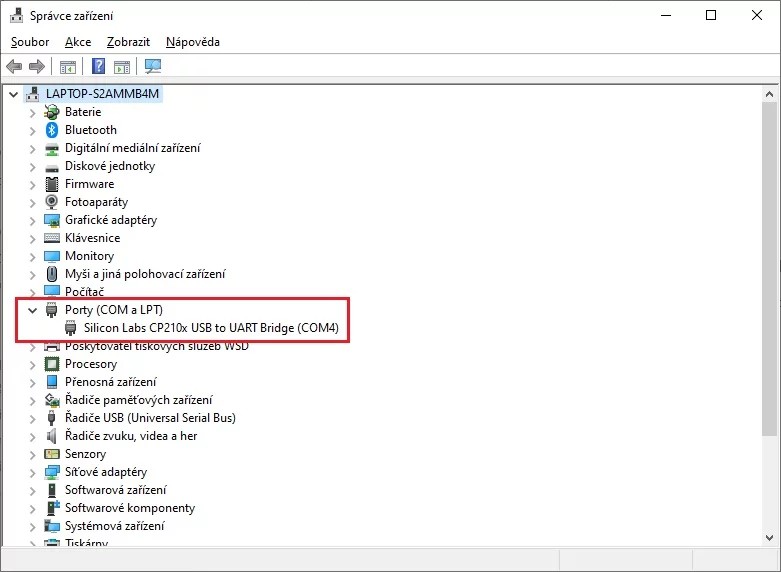
Task: Select Řadiče paměťových zařízení
Action: pyautogui.click(x=138, y=400)
